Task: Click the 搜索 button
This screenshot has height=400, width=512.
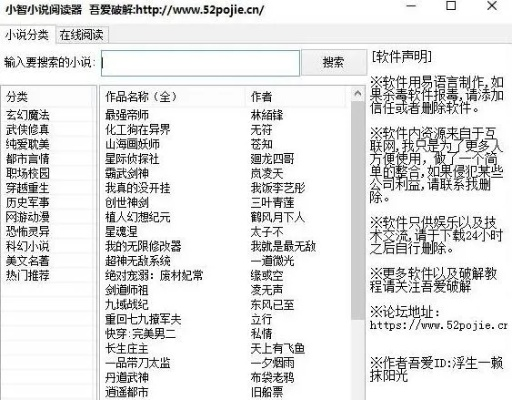Action: 333,62
